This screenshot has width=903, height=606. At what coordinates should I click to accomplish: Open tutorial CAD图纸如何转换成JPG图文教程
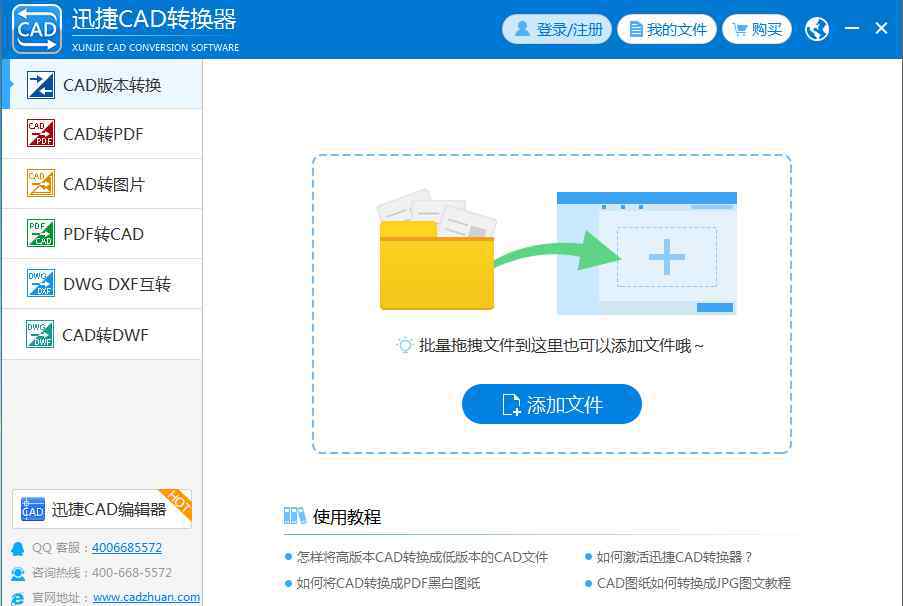pyautogui.click(x=693, y=583)
